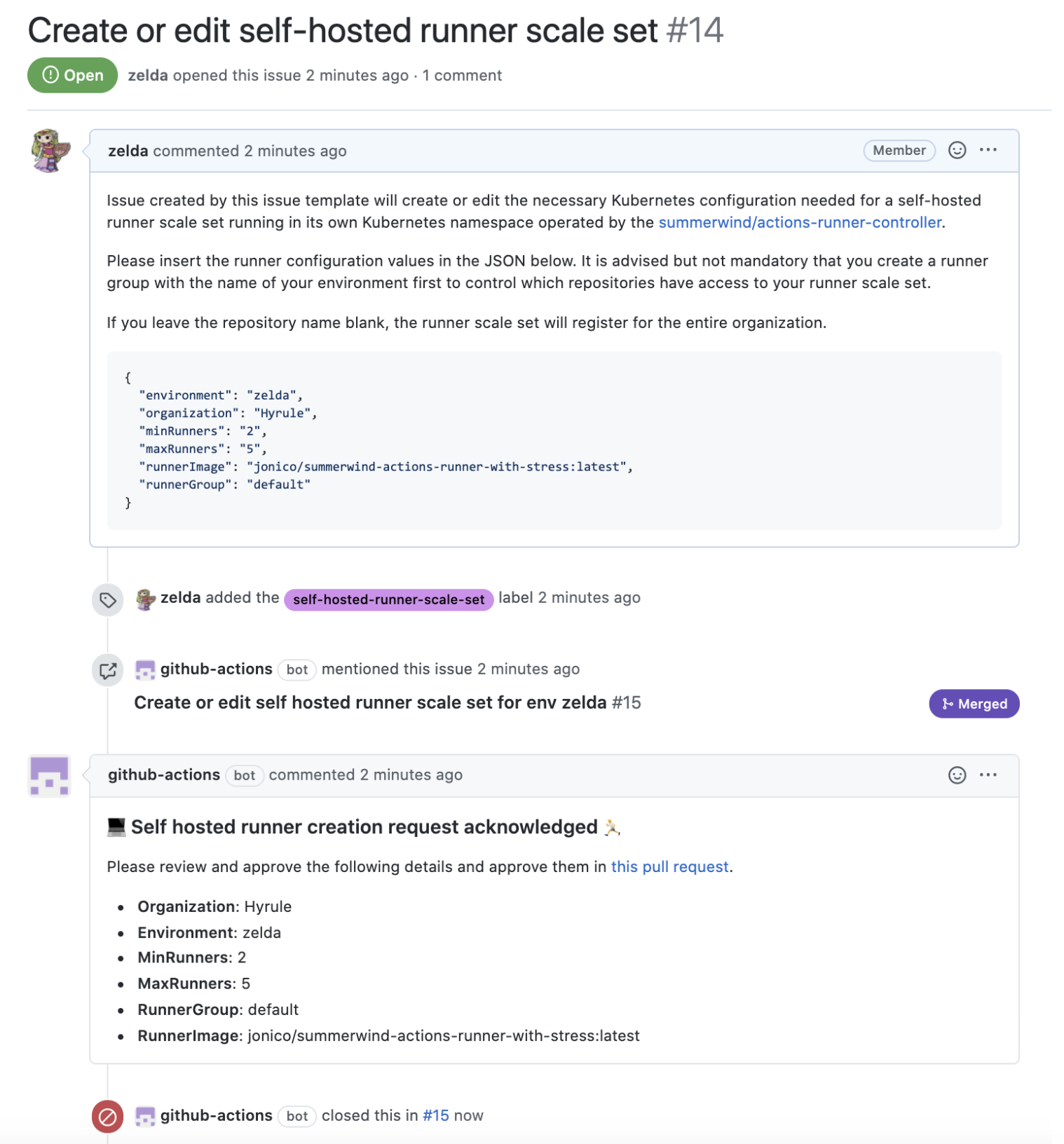Click the red closed-event icon in the timeline
The width and height of the screenshot is (1064, 1144).
tap(107, 1115)
